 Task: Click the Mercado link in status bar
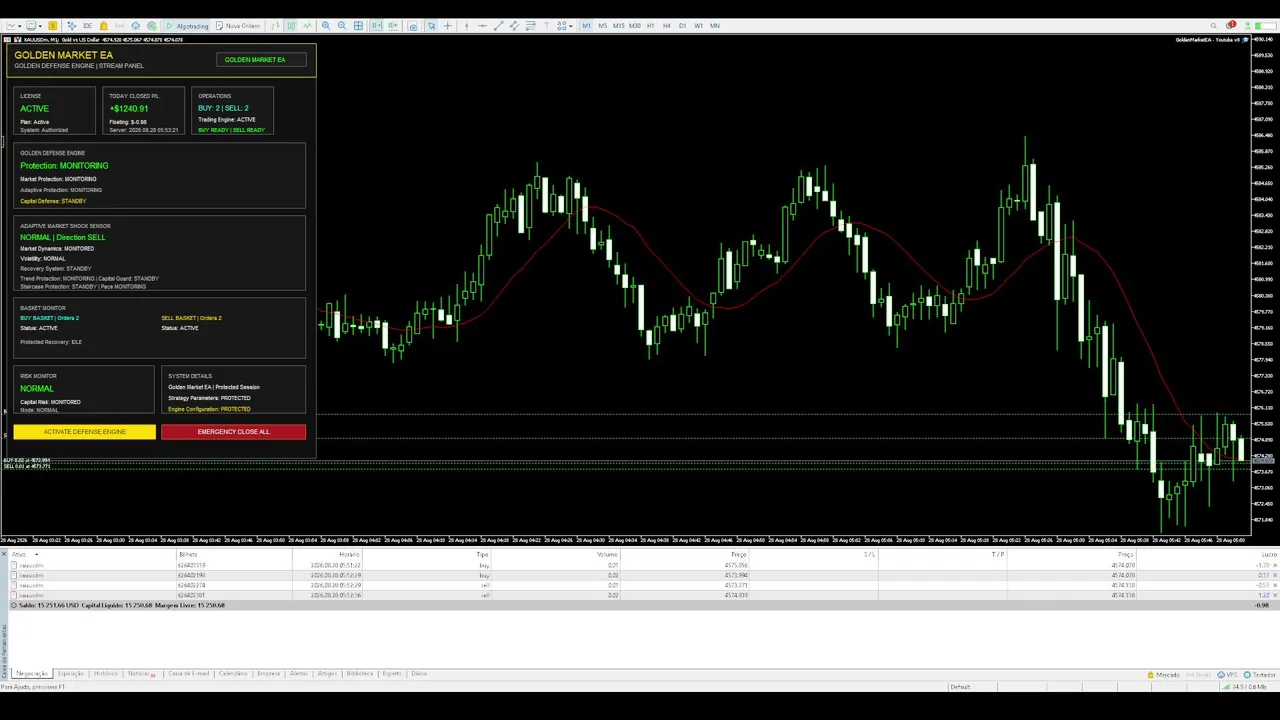[1163, 675]
